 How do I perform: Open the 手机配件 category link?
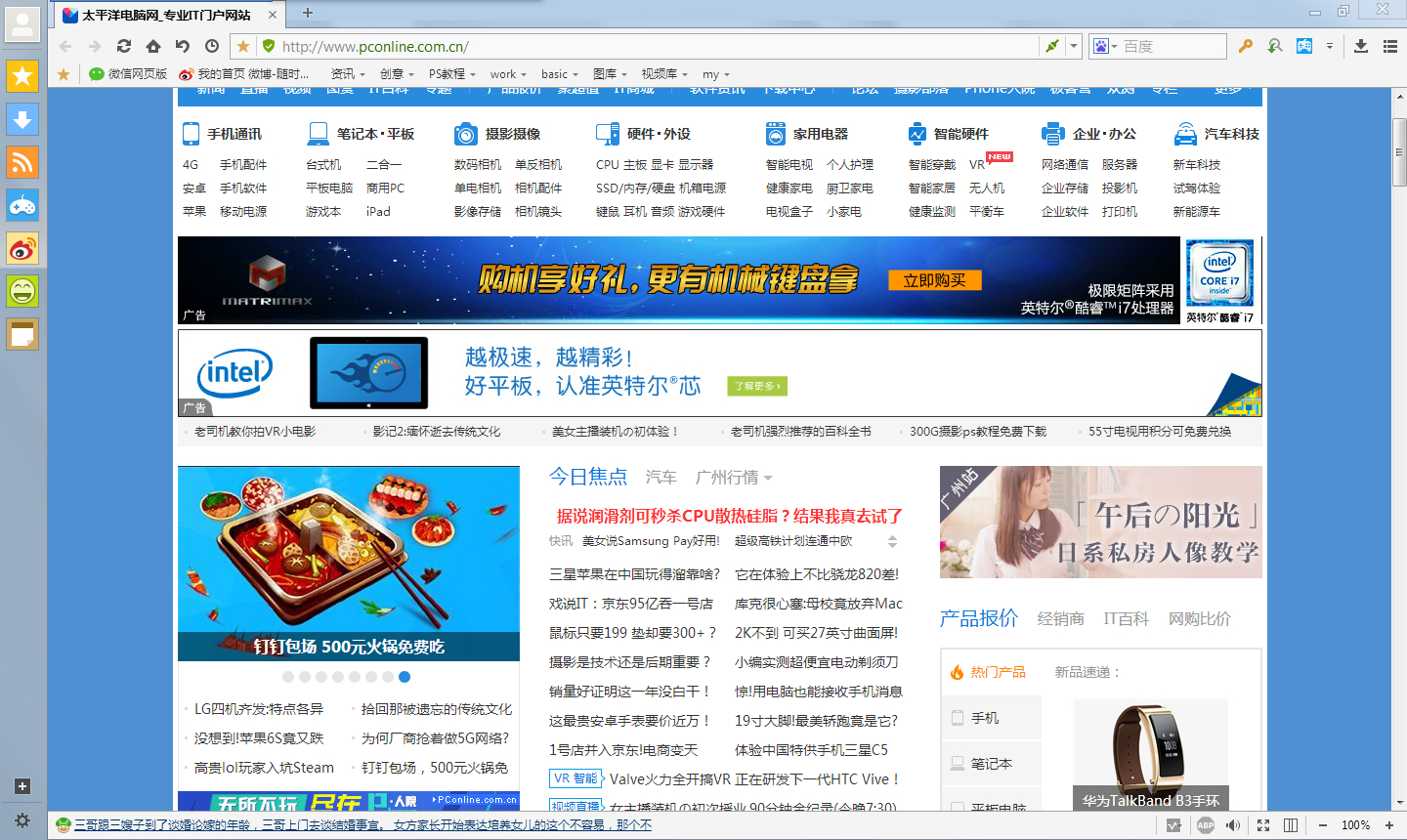coord(243,165)
